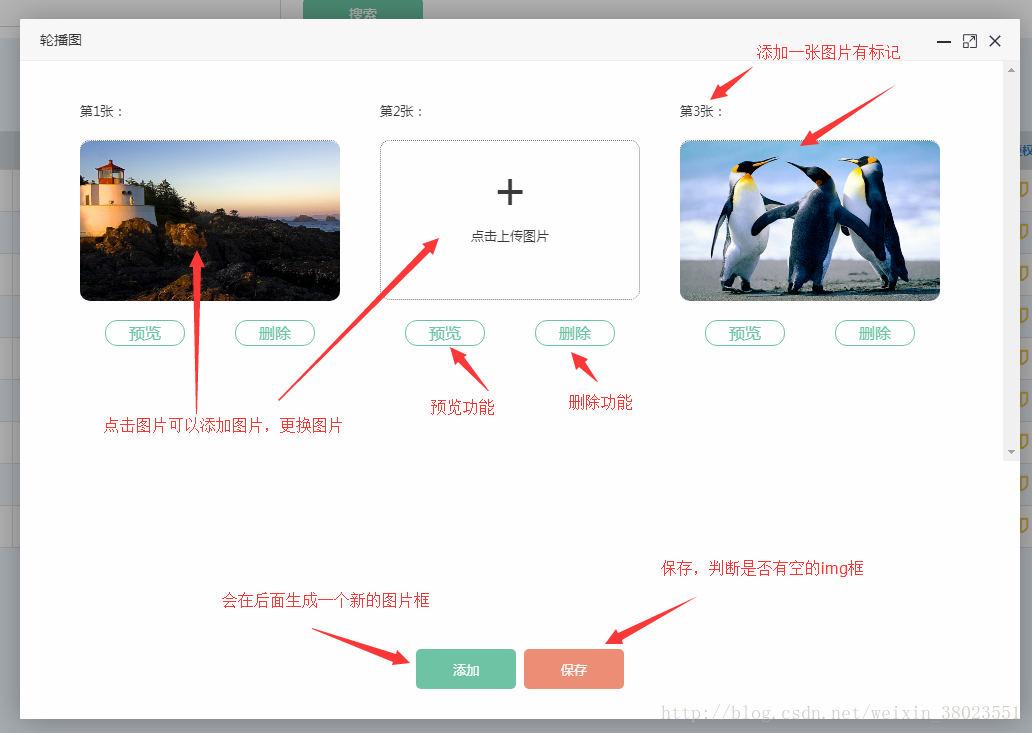Image resolution: width=1032 pixels, height=733 pixels.
Task: Expand the 轮播图 dialog to fullscreen
Action: 969,41
